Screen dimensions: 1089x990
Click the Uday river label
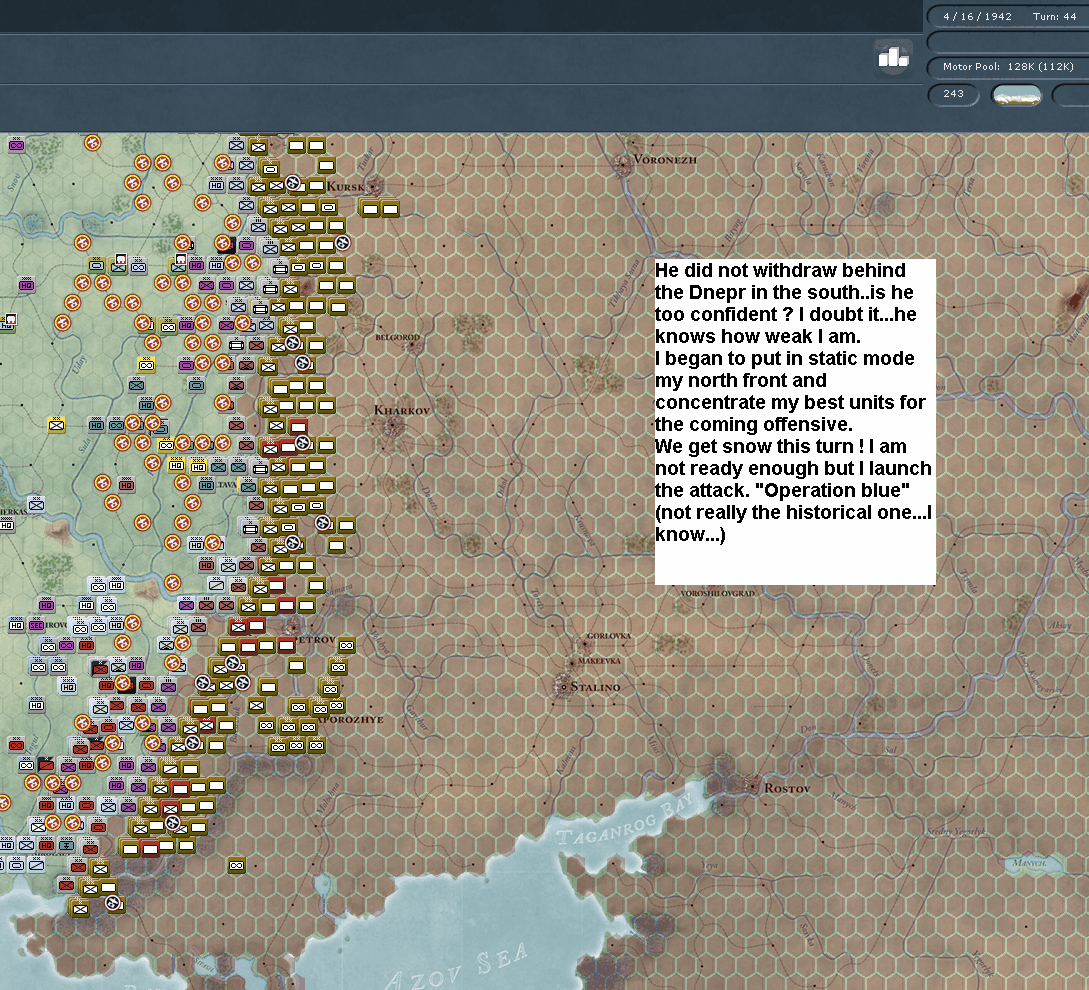[78, 363]
